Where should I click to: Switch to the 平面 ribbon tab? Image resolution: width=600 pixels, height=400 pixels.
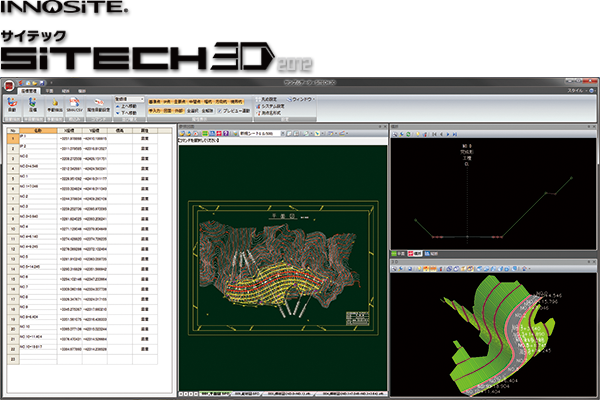click(x=47, y=90)
